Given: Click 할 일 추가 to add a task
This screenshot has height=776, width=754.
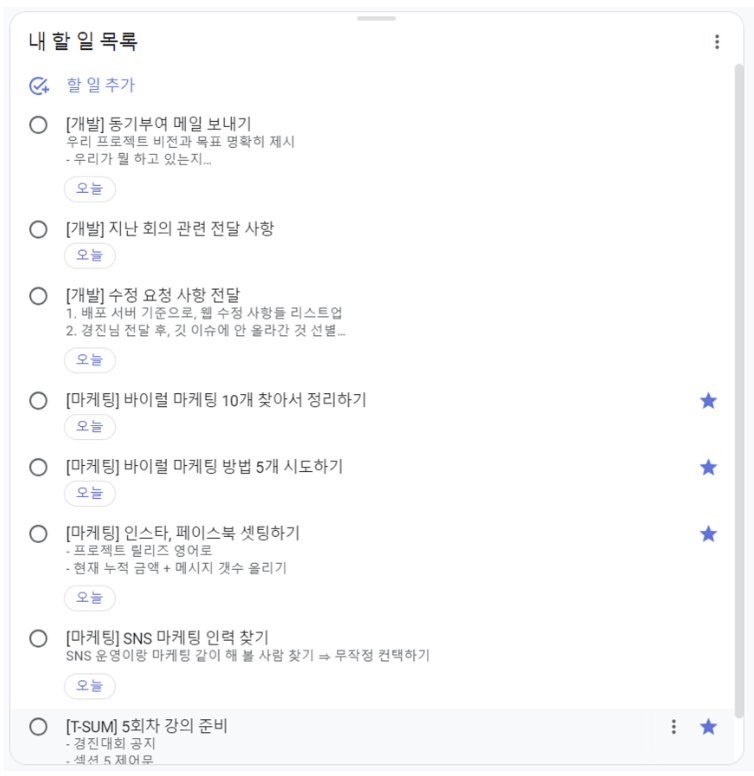Looking at the screenshot, I should pyautogui.click(x=100, y=85).
